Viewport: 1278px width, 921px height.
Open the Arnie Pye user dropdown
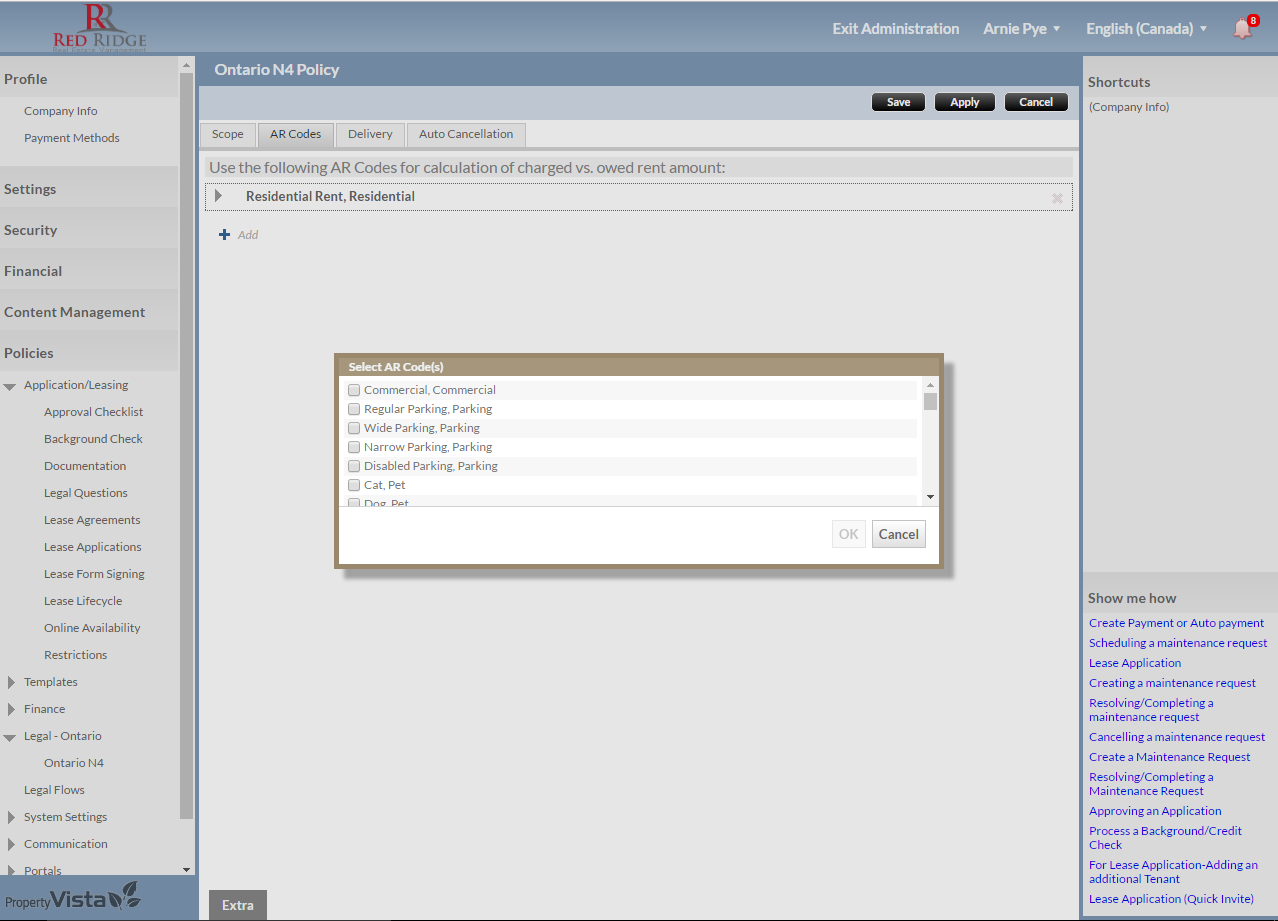(1021, 29)
